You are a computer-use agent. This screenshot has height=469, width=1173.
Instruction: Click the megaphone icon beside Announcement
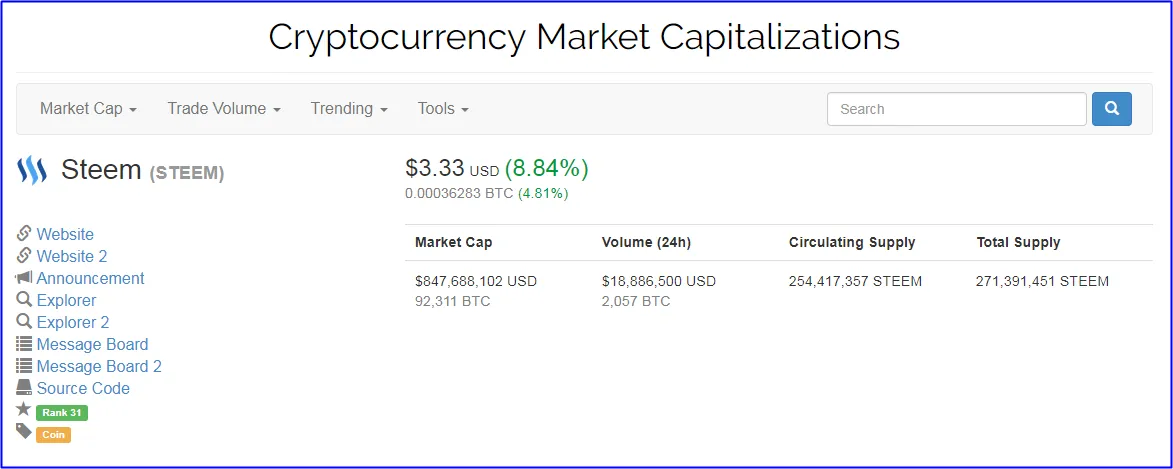click(x=24, y=278)
